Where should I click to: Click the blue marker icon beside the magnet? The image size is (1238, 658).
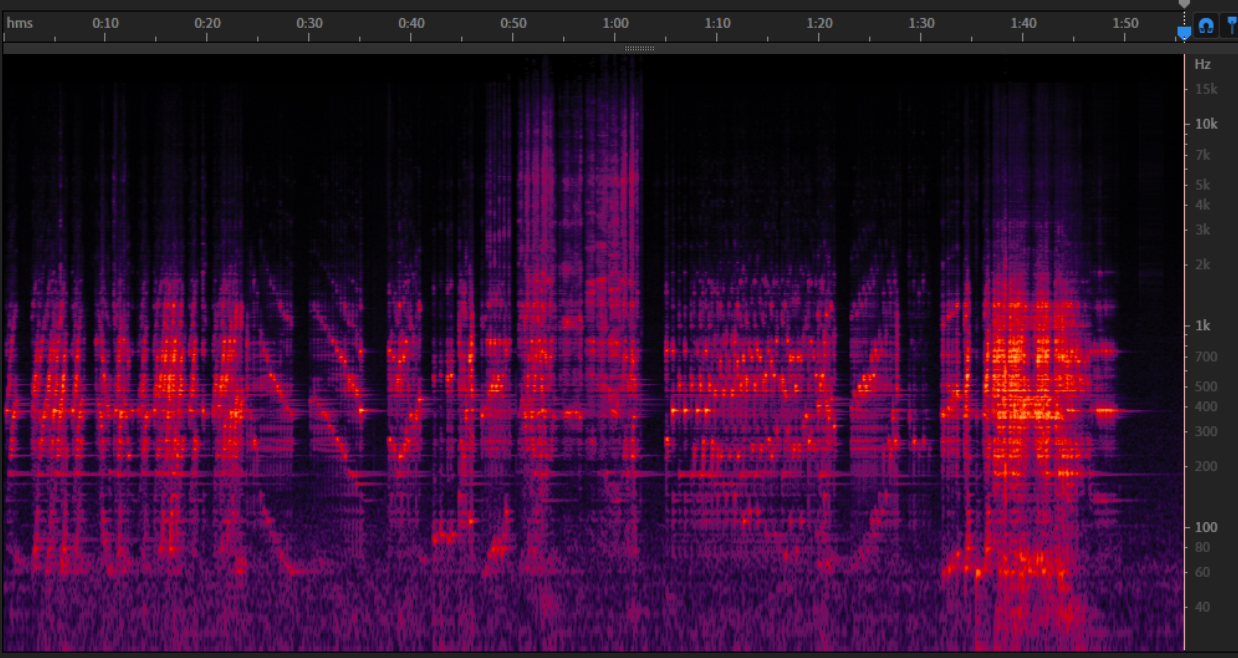[x=1231, y=26]
